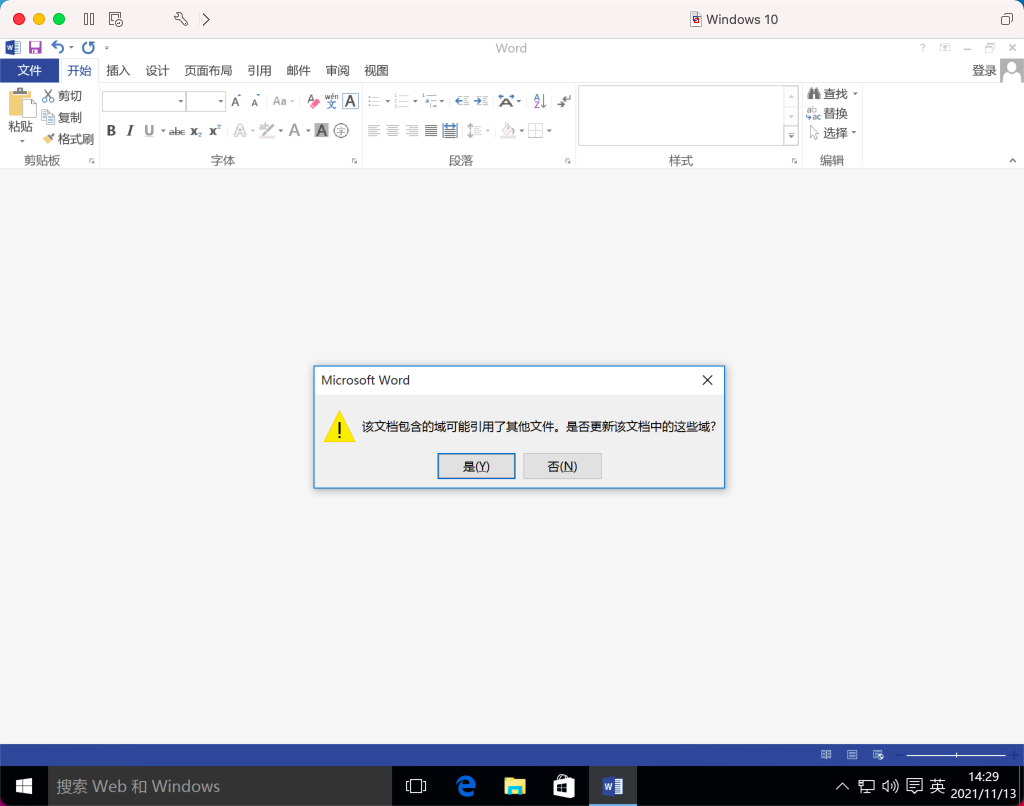The width and height of the screenshot is (1024, 806).
Task: Click the multilevel list icon
Action: [430, 101]
